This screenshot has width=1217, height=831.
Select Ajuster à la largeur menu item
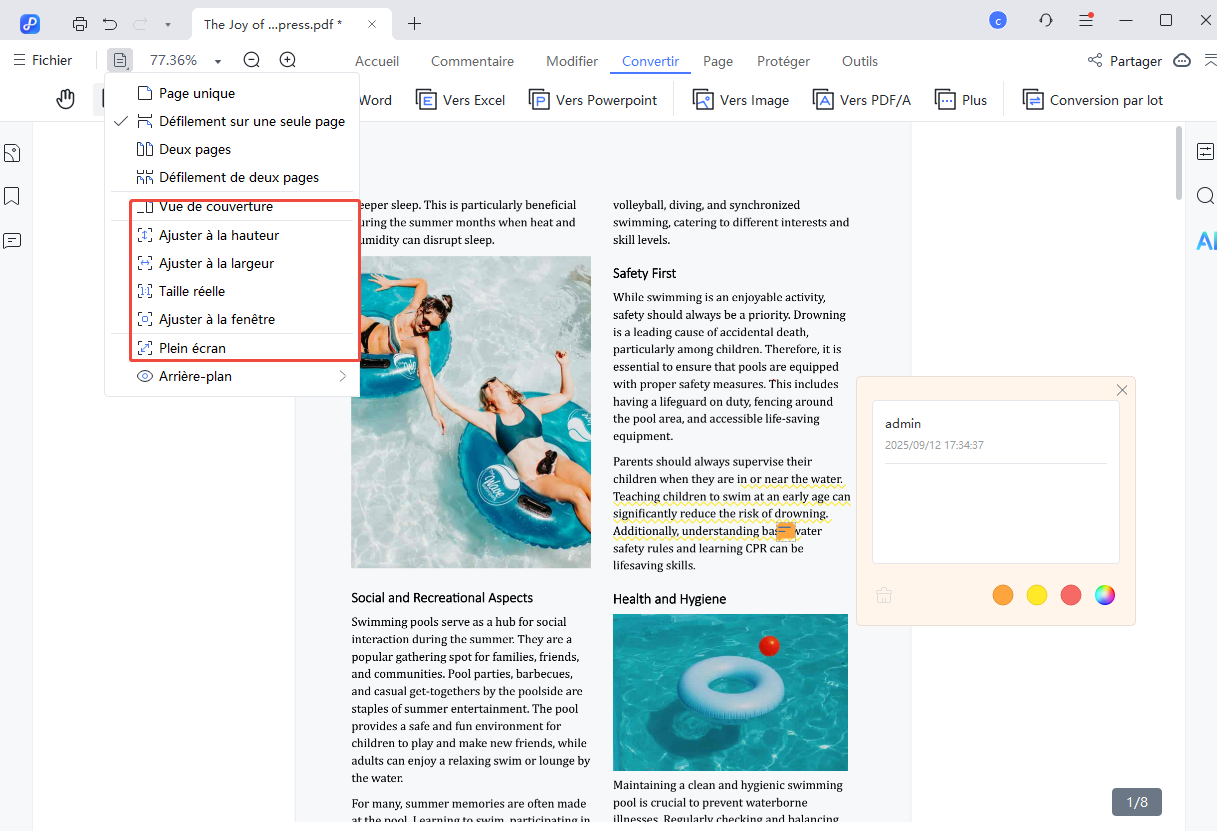tap(216, 263)
